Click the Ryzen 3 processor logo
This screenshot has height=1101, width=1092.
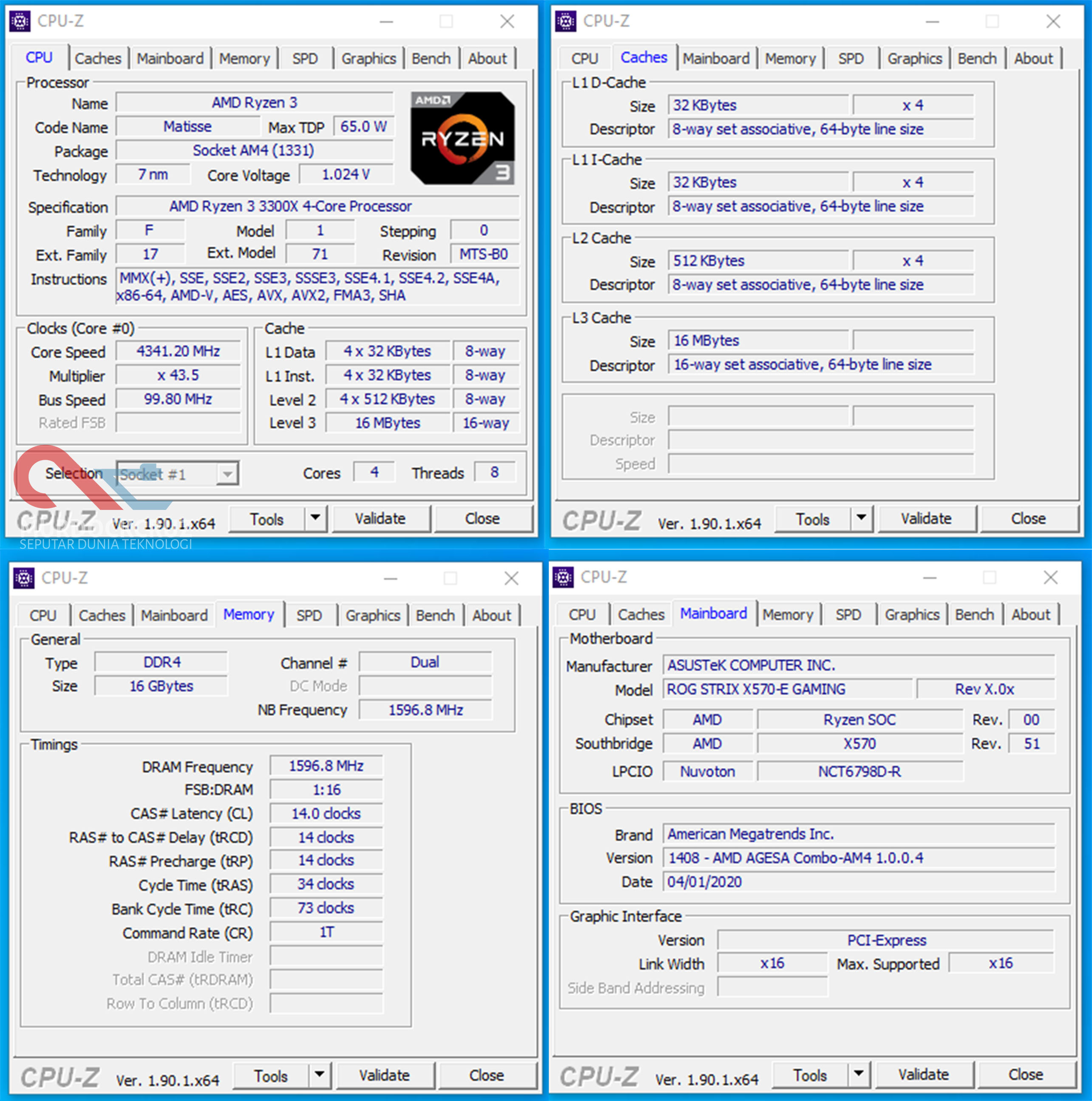tap(462, 138)
